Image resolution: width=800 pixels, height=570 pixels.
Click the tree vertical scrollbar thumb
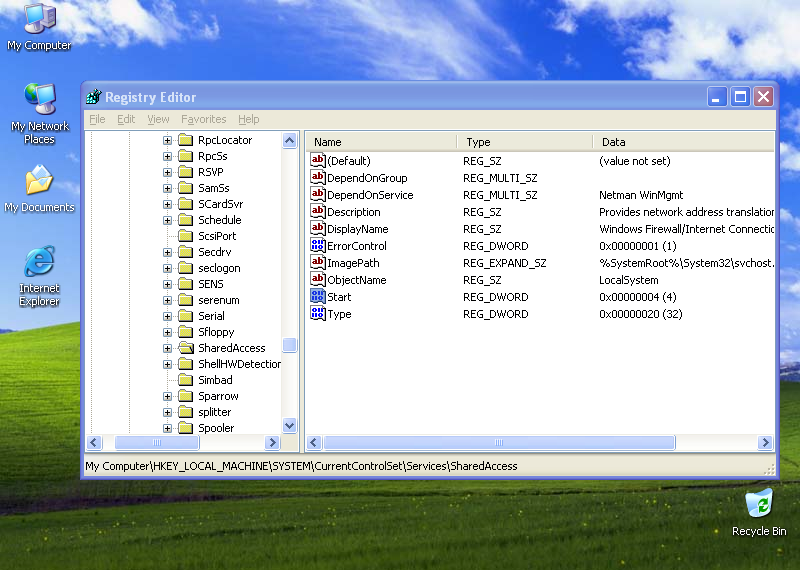pos(289,345)
